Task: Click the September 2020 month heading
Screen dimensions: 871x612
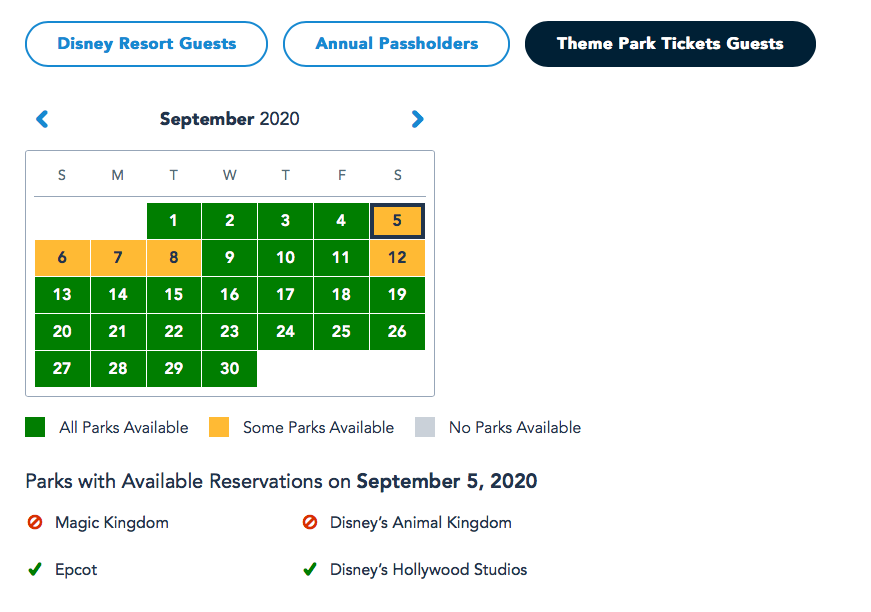Action: click(x=229, y=119)
